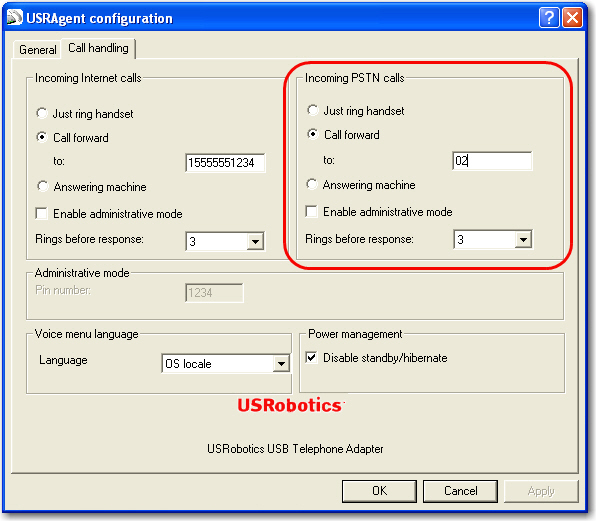
Task: Click the USRAgent title bar icon
Action: 15,17
